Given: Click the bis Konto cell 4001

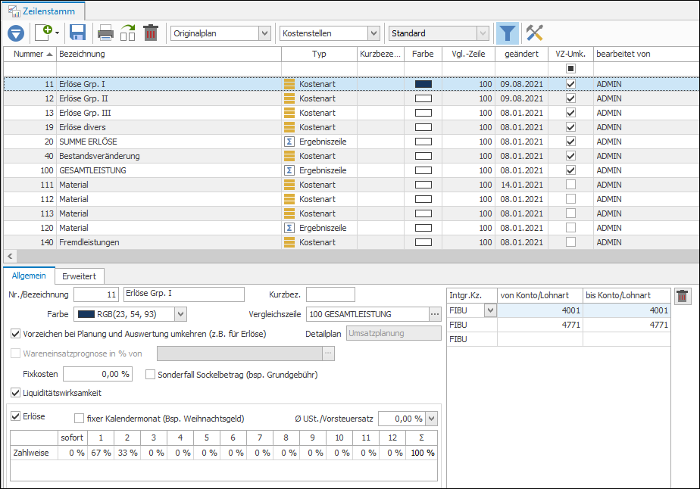Looking at the screenshot, I should [x=626, y=310].
